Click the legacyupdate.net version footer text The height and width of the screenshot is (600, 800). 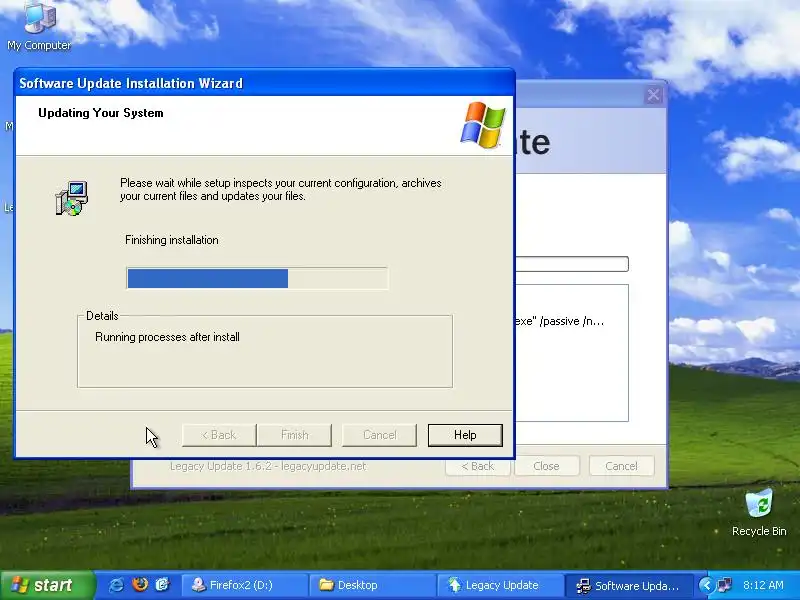pos(268,466)
